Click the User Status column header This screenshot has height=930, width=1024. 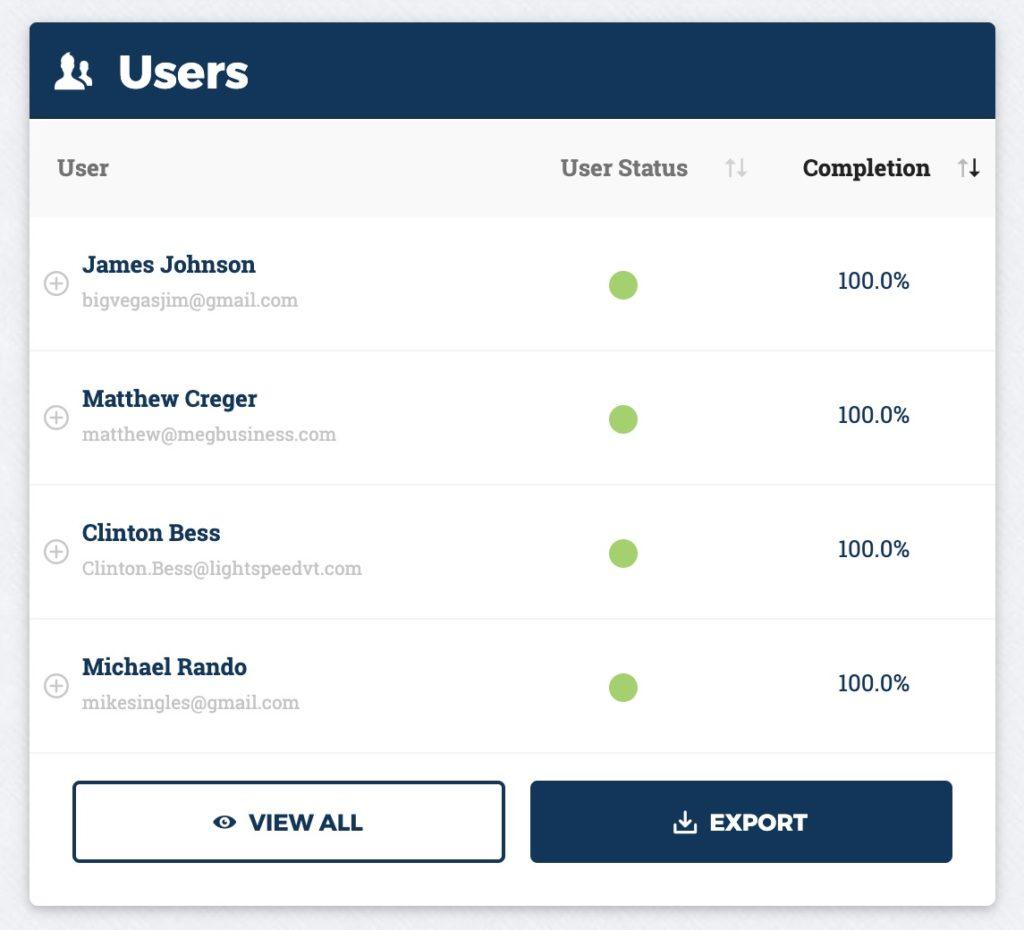pos(624,168)
